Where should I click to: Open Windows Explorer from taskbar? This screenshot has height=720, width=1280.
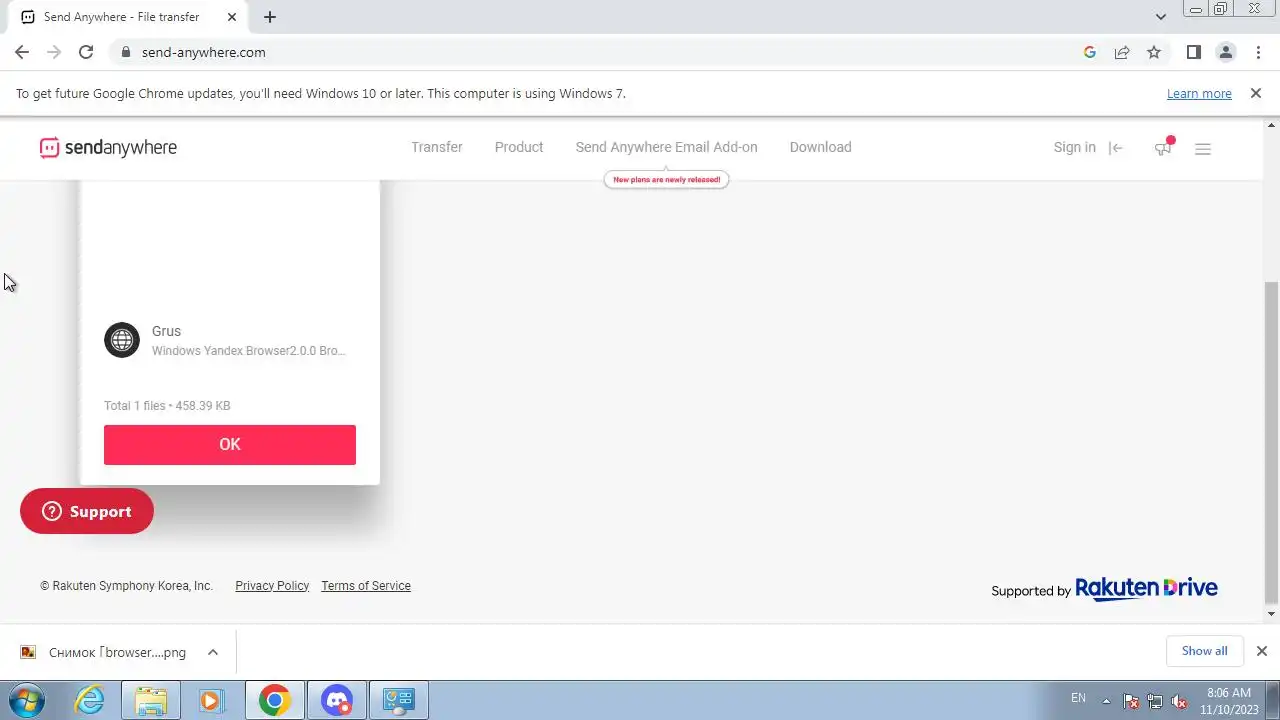click(x=151, y=700)
